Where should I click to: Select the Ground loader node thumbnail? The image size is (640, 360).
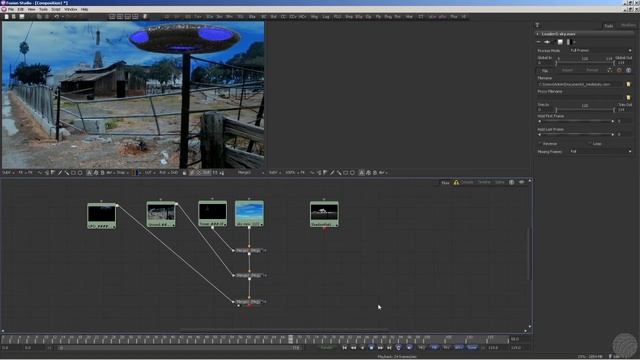(161, 214)
